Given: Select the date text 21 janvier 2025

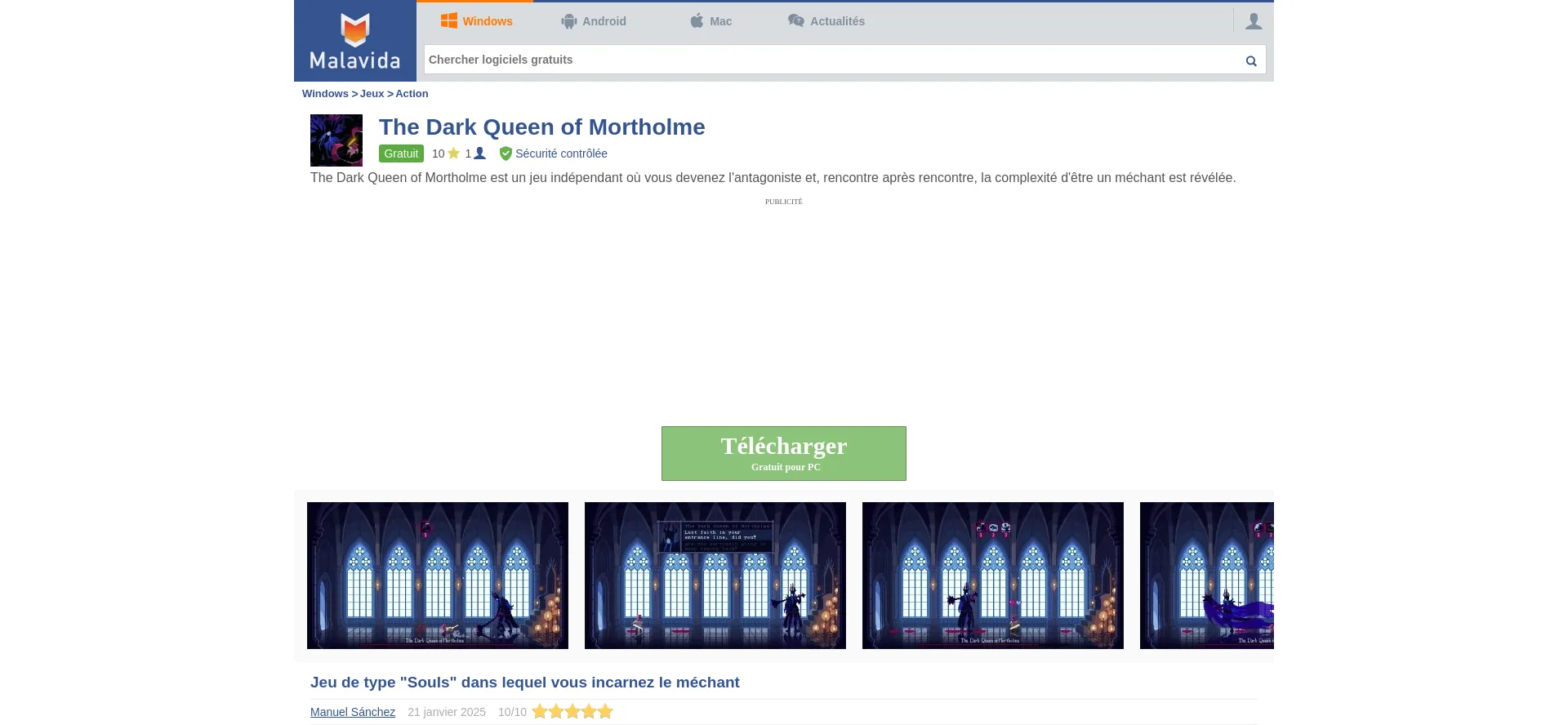Looking at the screenshot, I should [447, 712].
